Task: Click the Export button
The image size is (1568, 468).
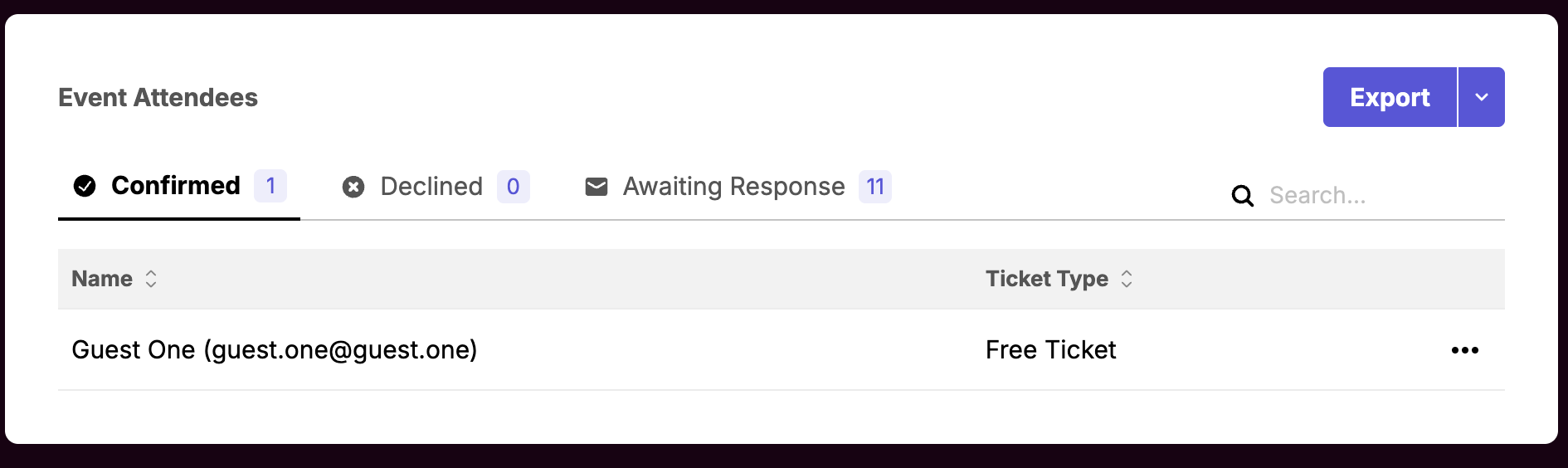Action: click(x=1390, y=97)
